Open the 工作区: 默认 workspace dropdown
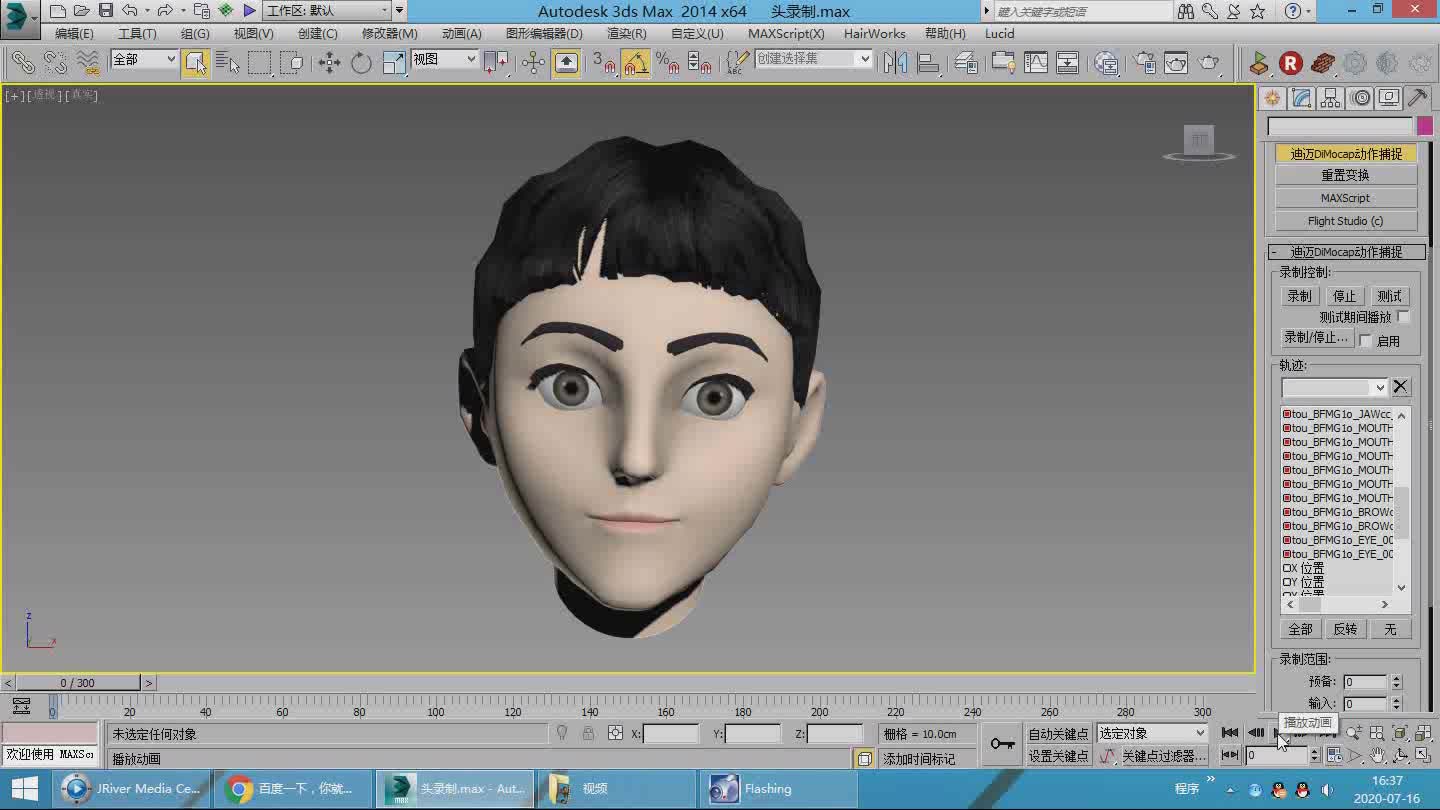Viewport: 1440px width, 810px height. (x=327, y=11)
